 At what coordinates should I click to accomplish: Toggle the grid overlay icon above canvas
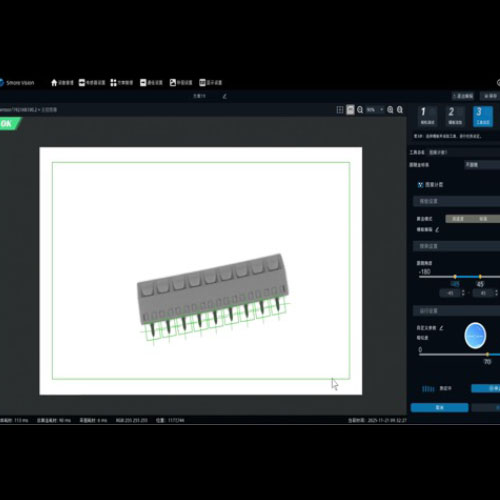click(340, 110)
